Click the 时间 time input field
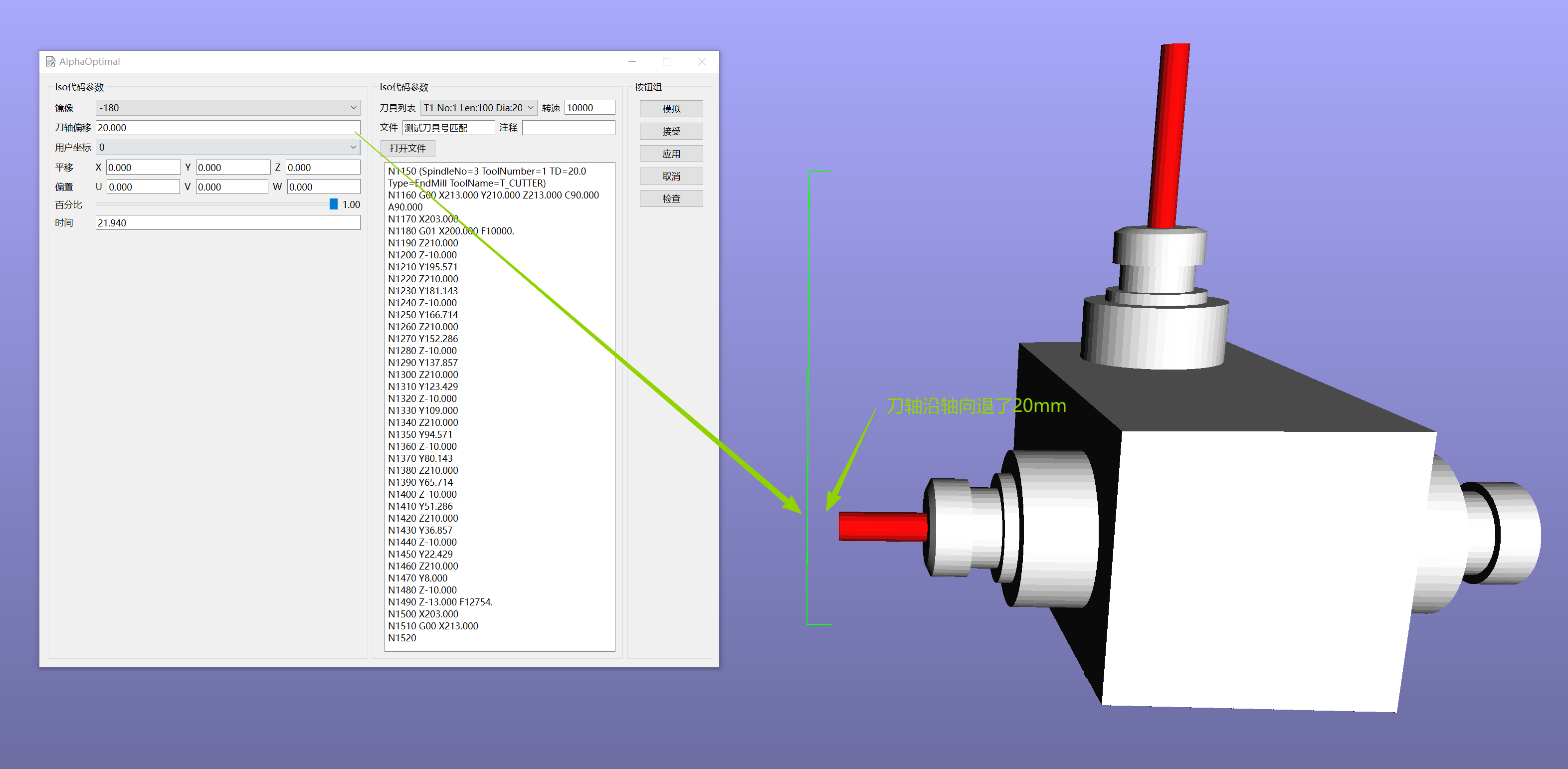The width and height of the screenshot is (1568, 769). tap(227, 223)
